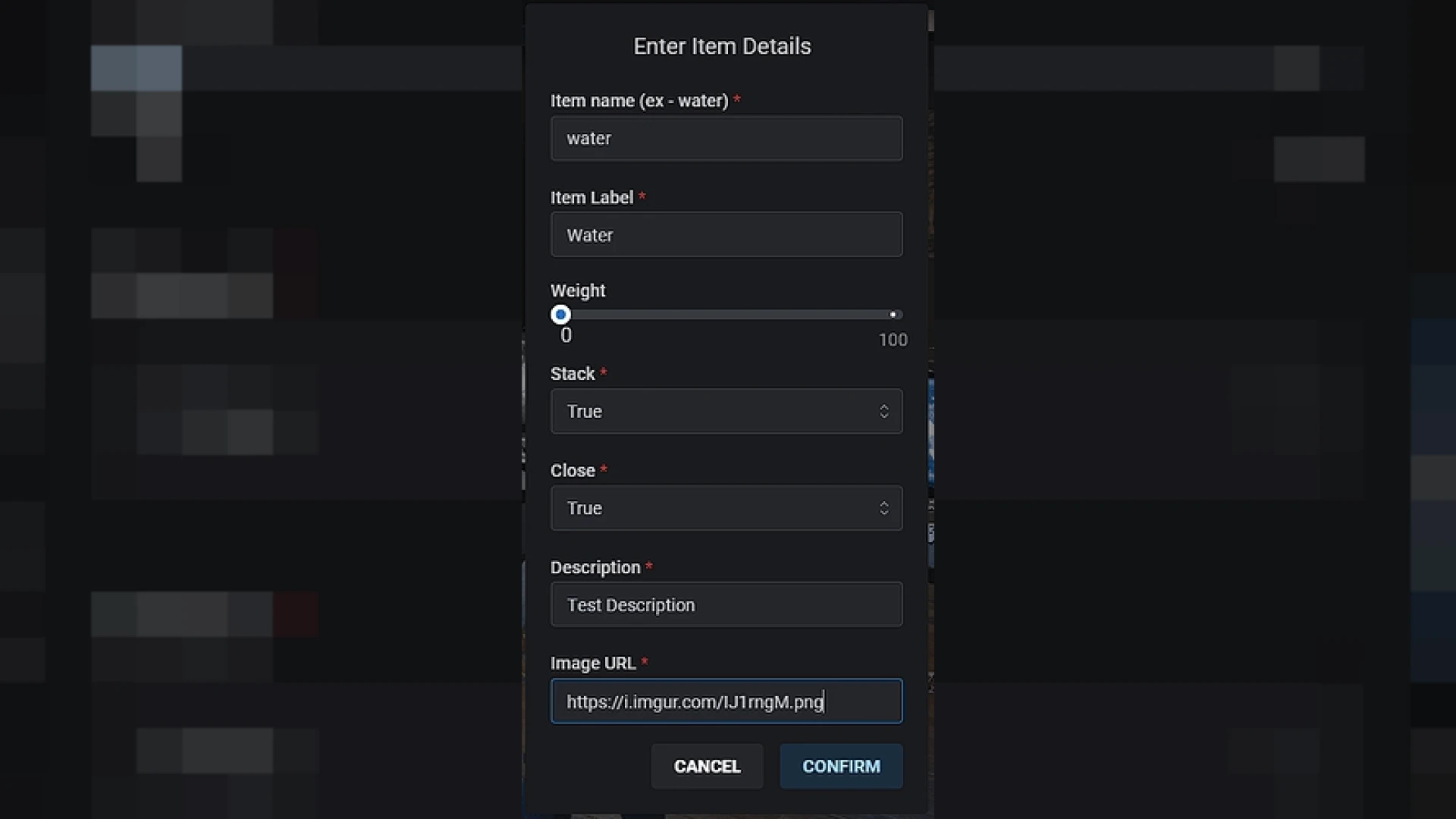Image resolution: width=1456 pixels, height=819 pixels.
Task: Focus the Item name field containing water
Action: click(726, 138)
